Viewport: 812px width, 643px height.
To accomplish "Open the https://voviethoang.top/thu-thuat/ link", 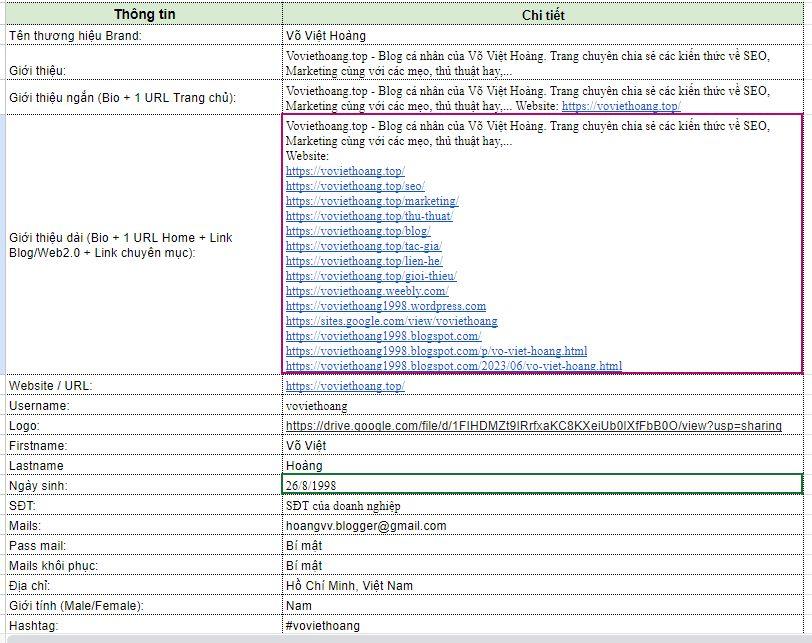I will click(369, 216).
